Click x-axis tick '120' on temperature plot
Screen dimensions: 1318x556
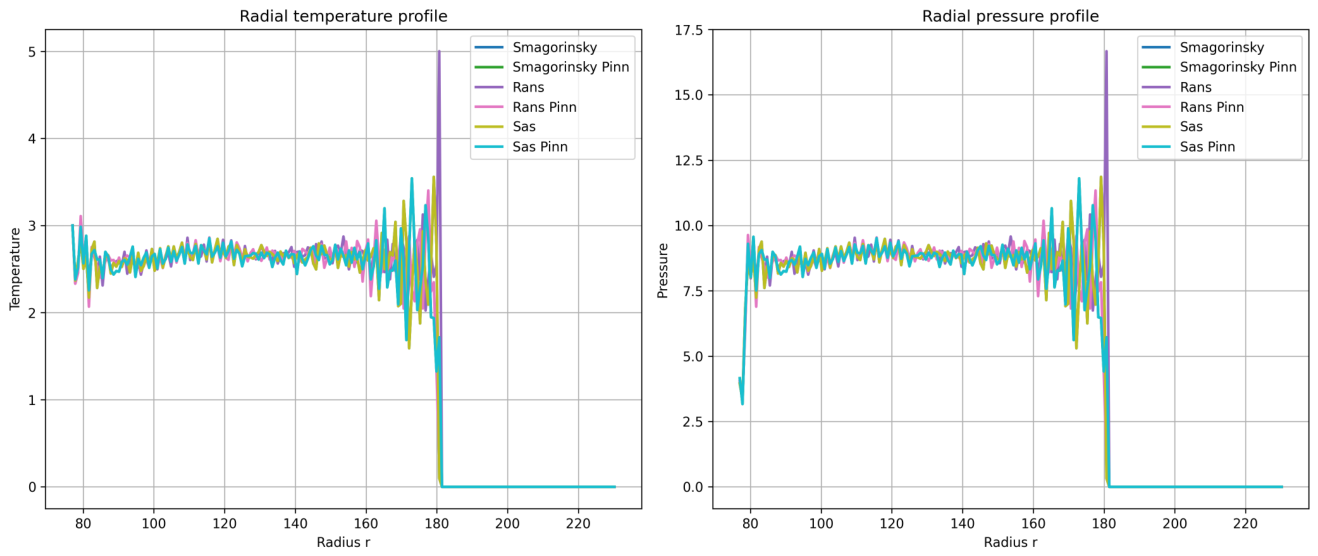click(x=224, y=522)
